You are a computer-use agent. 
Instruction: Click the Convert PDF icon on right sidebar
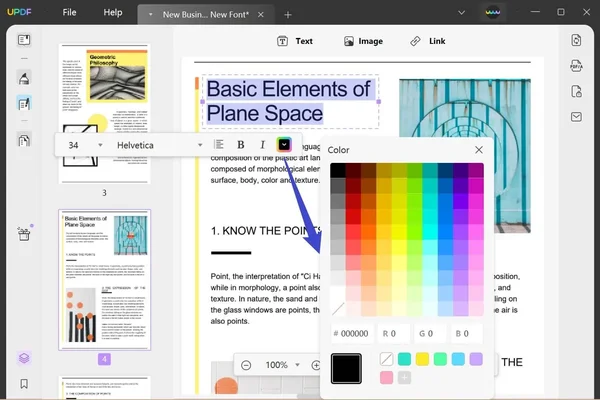pos(576,40)
